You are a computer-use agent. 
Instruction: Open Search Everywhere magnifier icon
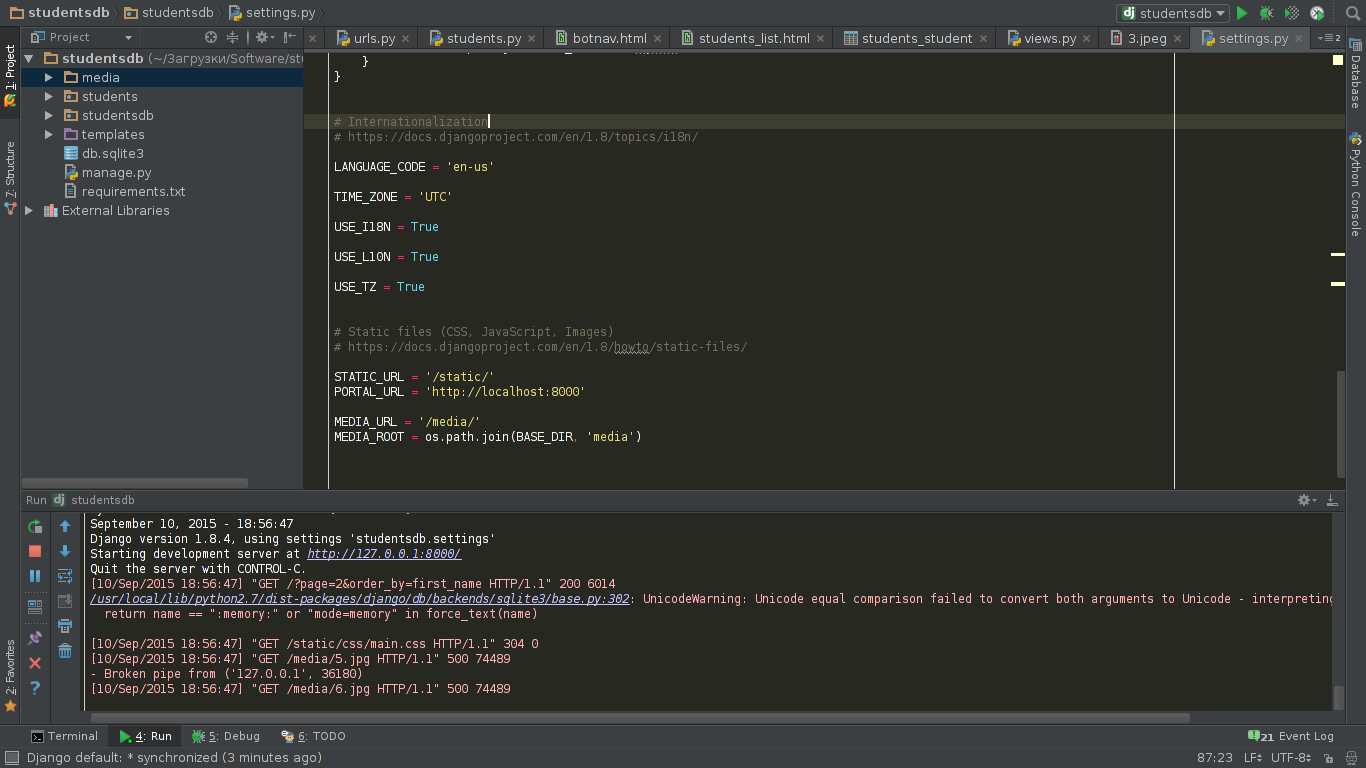click(x=1353, y=13)
